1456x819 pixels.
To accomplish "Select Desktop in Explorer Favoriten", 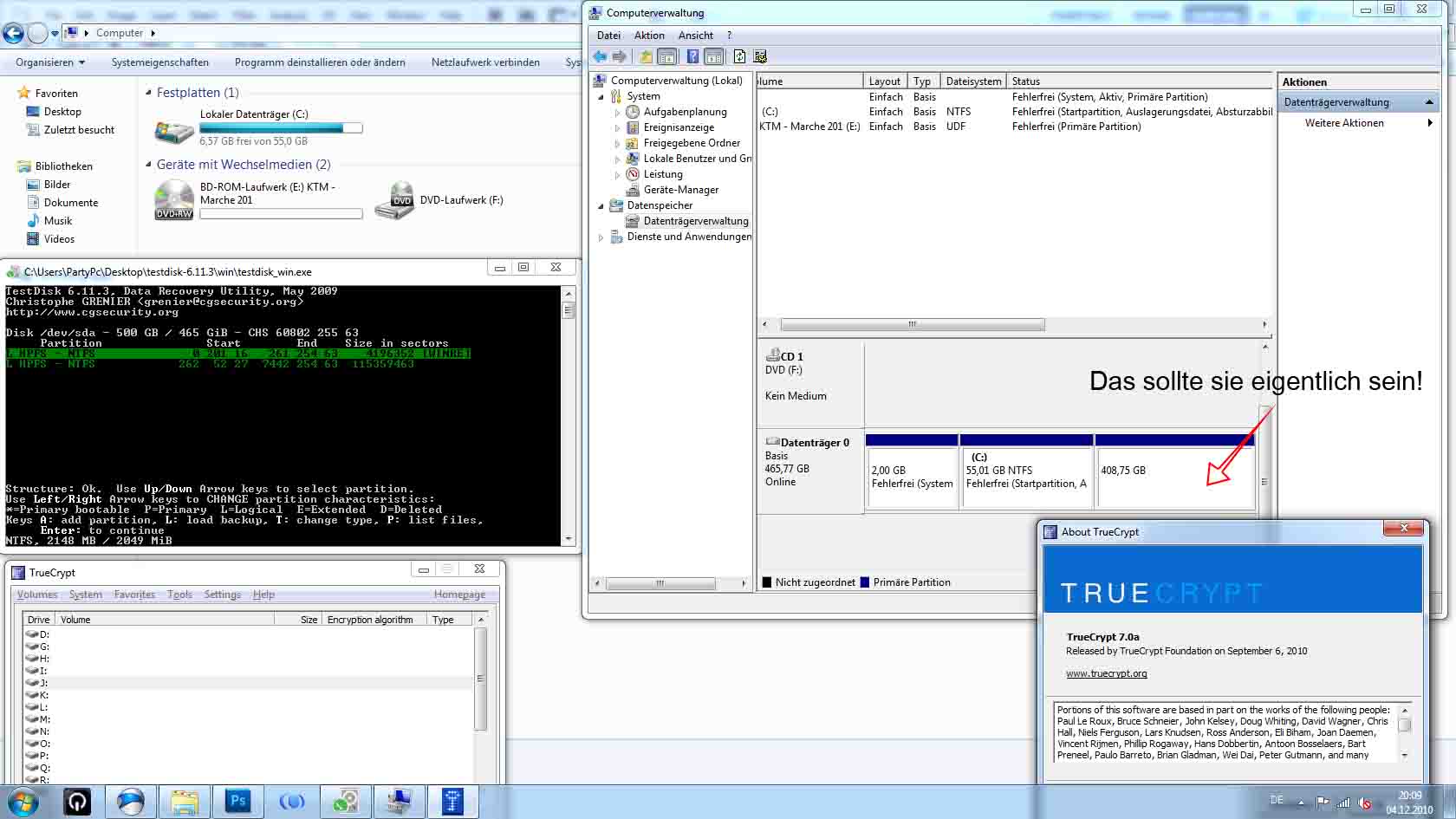I will click(x=62, y=112).
